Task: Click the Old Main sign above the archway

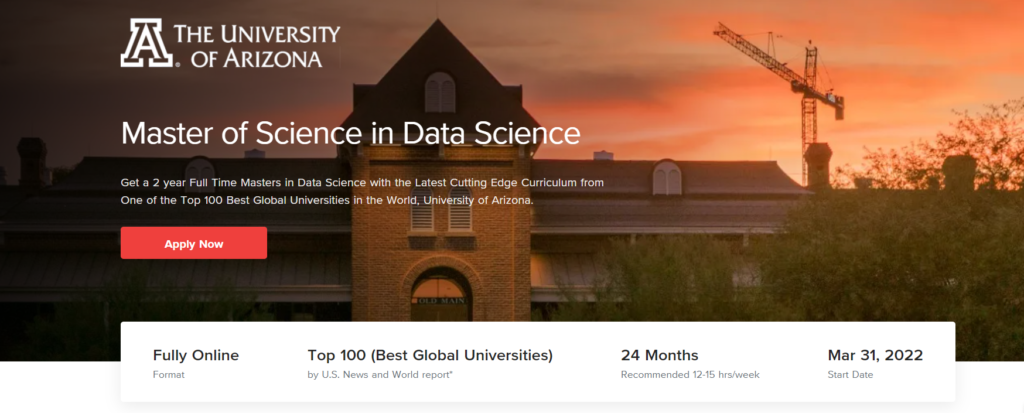Action: [440, 299]
